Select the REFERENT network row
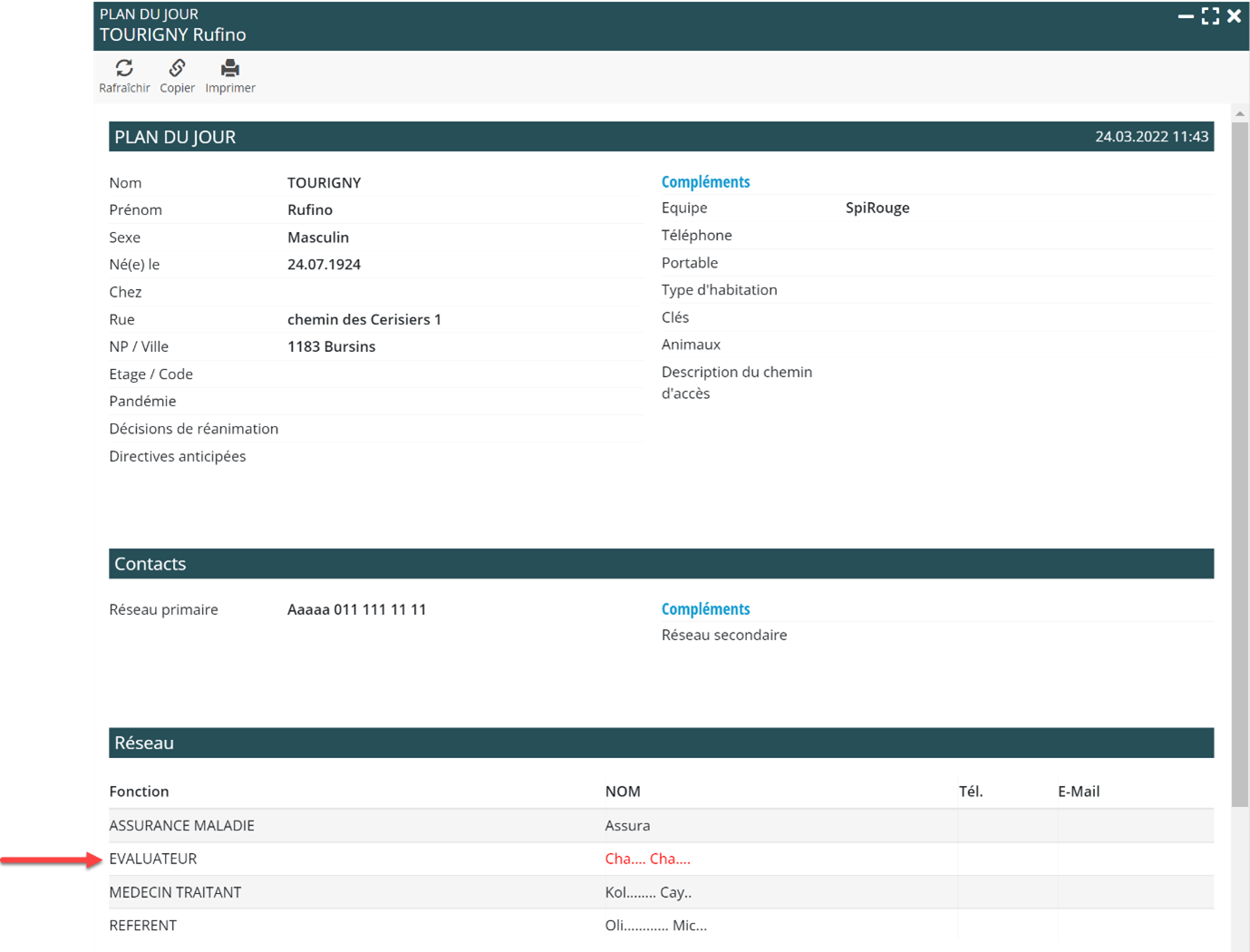The width and height of the screenshot is (1250, 952). click(x=142, y=926)
